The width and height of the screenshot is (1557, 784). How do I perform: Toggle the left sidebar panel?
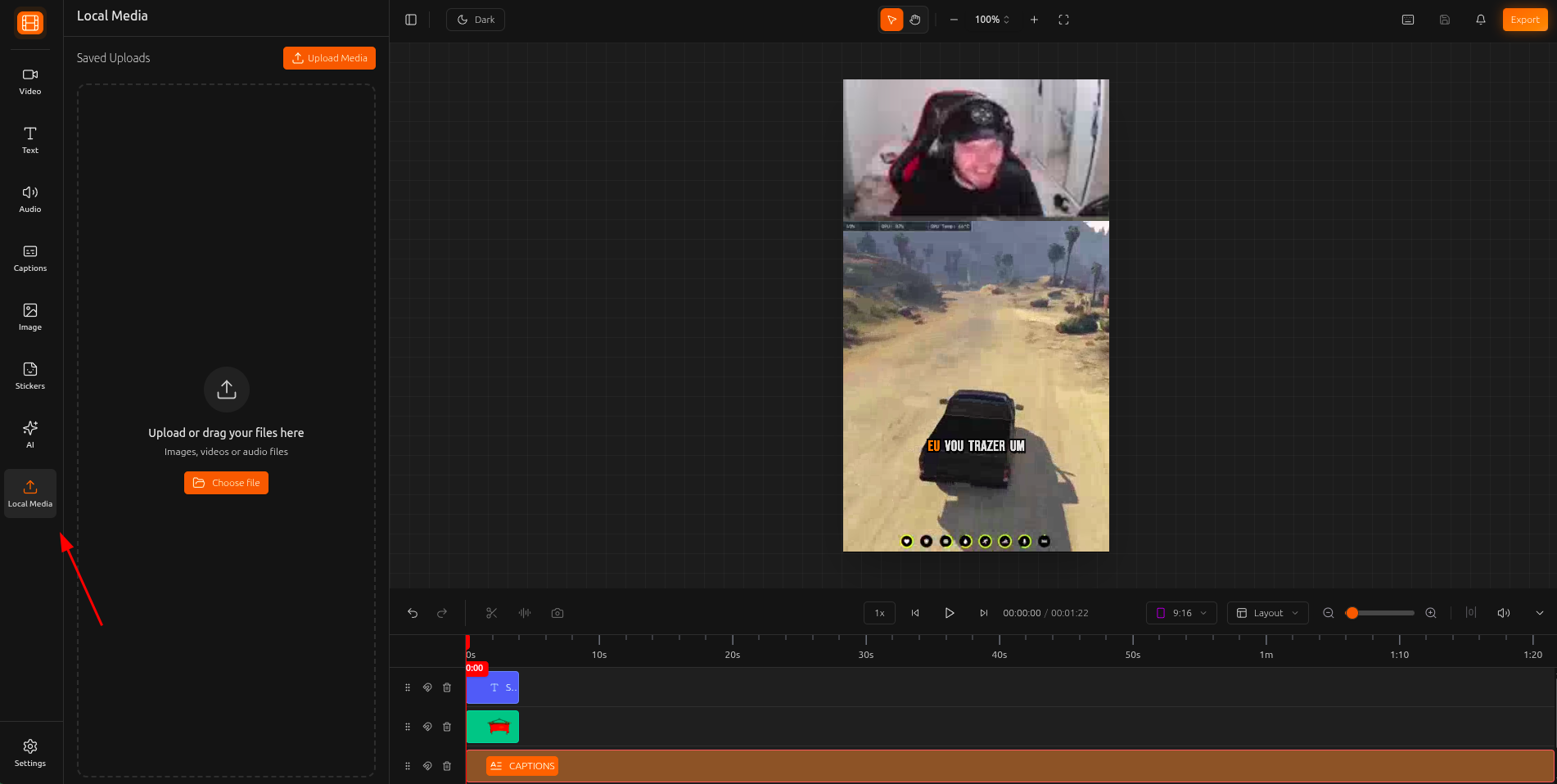point(411,20)
